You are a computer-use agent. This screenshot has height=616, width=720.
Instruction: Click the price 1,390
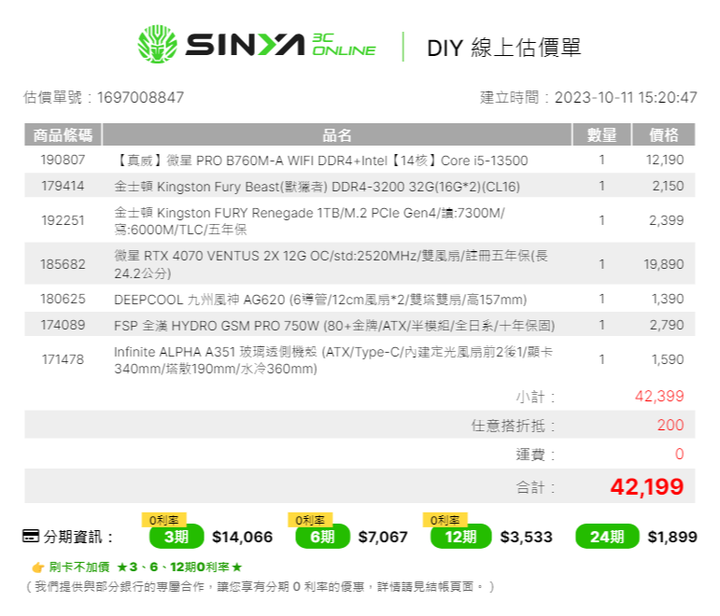pyautogui.click(x=668, y=299)
